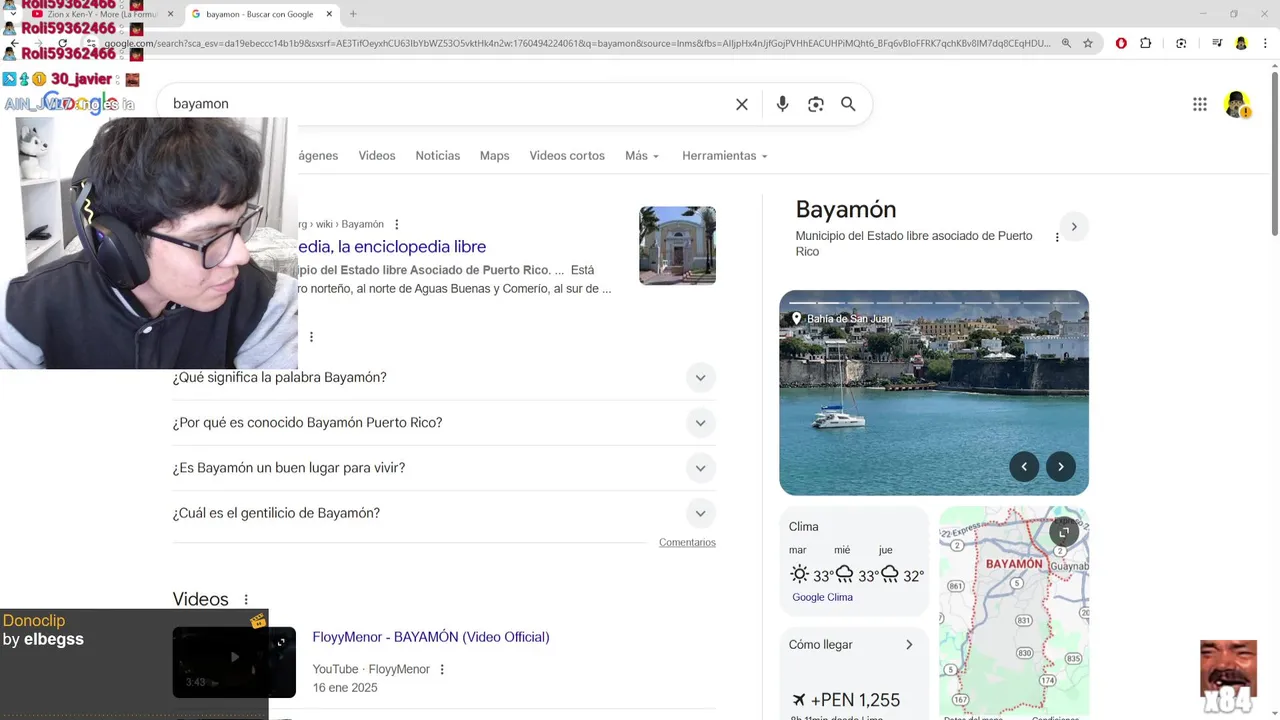Open more options dots in Bayamón knowledge panel
1280x720 pixels.
coord(1057,237)
